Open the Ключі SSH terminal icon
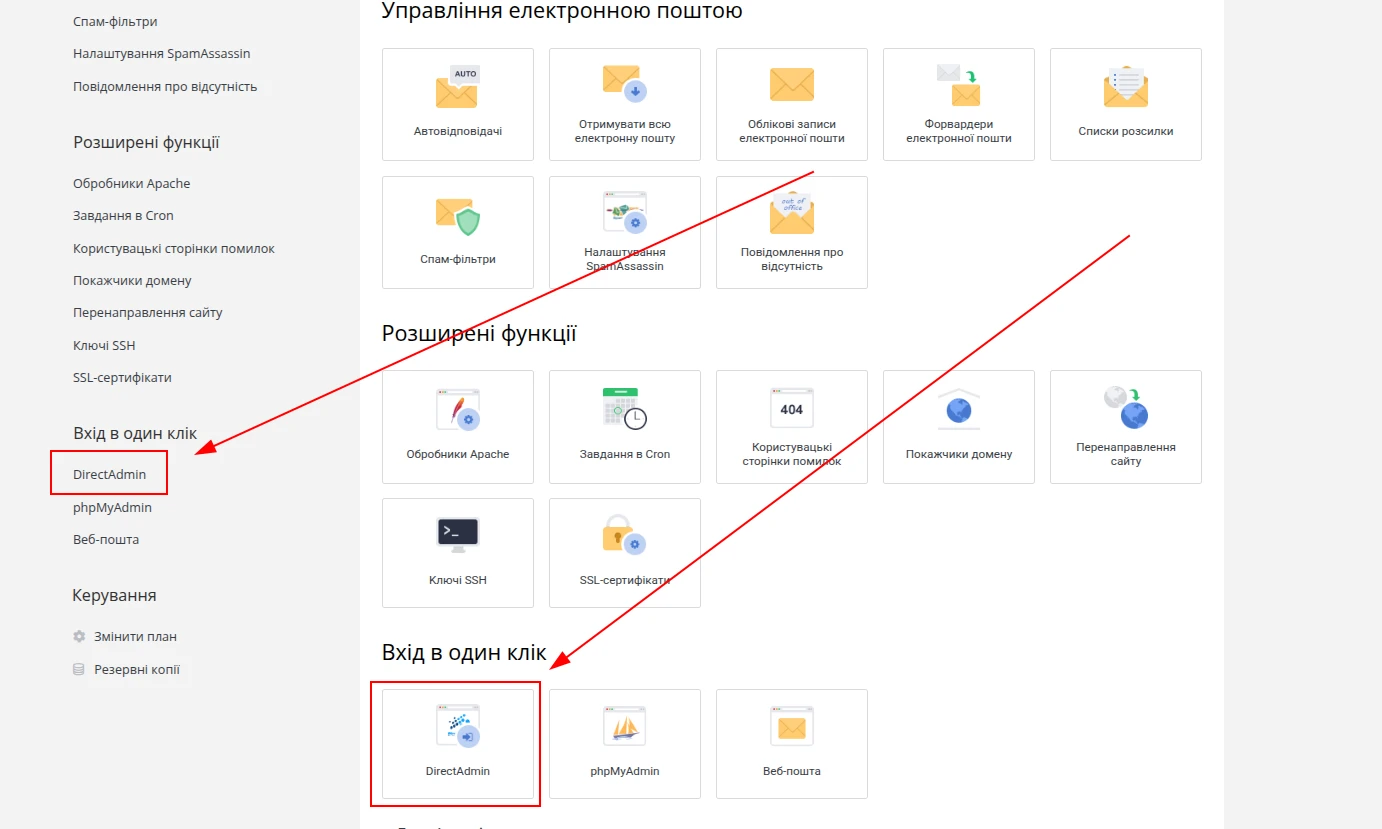The height and width of the screenshot is (829, 1382). click(x=458, y=535)
